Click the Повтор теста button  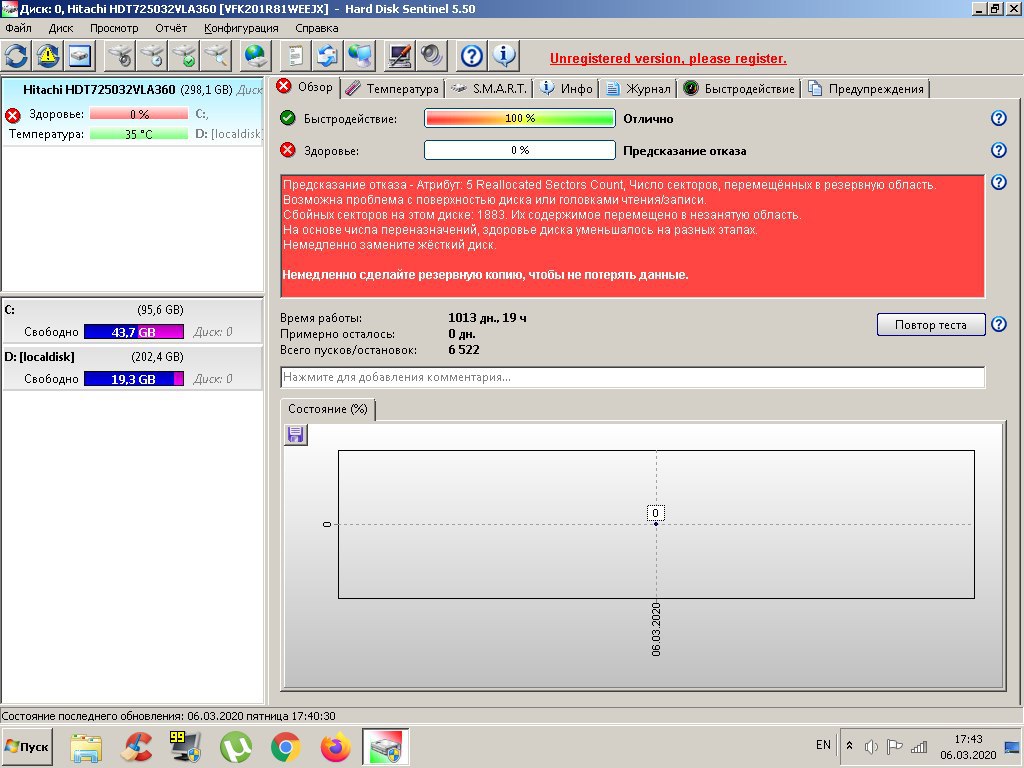tap(931, 325)
